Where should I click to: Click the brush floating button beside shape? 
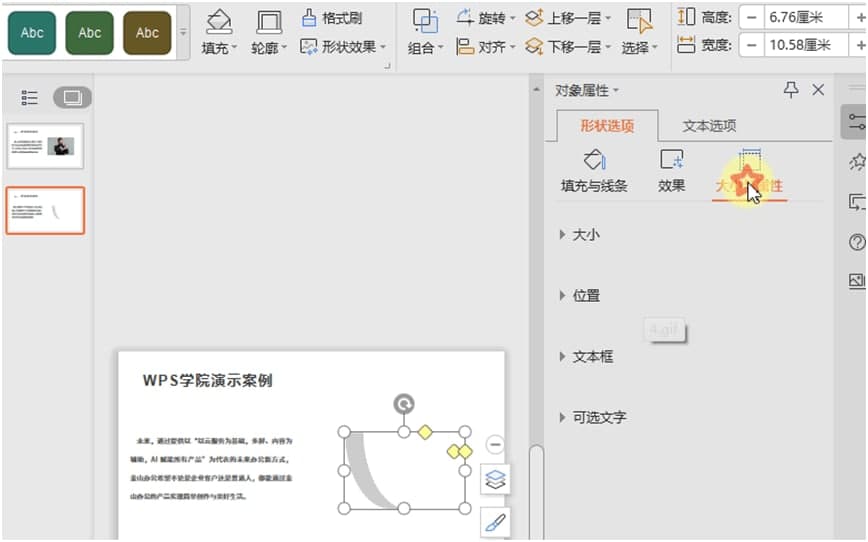coord(495,522)
